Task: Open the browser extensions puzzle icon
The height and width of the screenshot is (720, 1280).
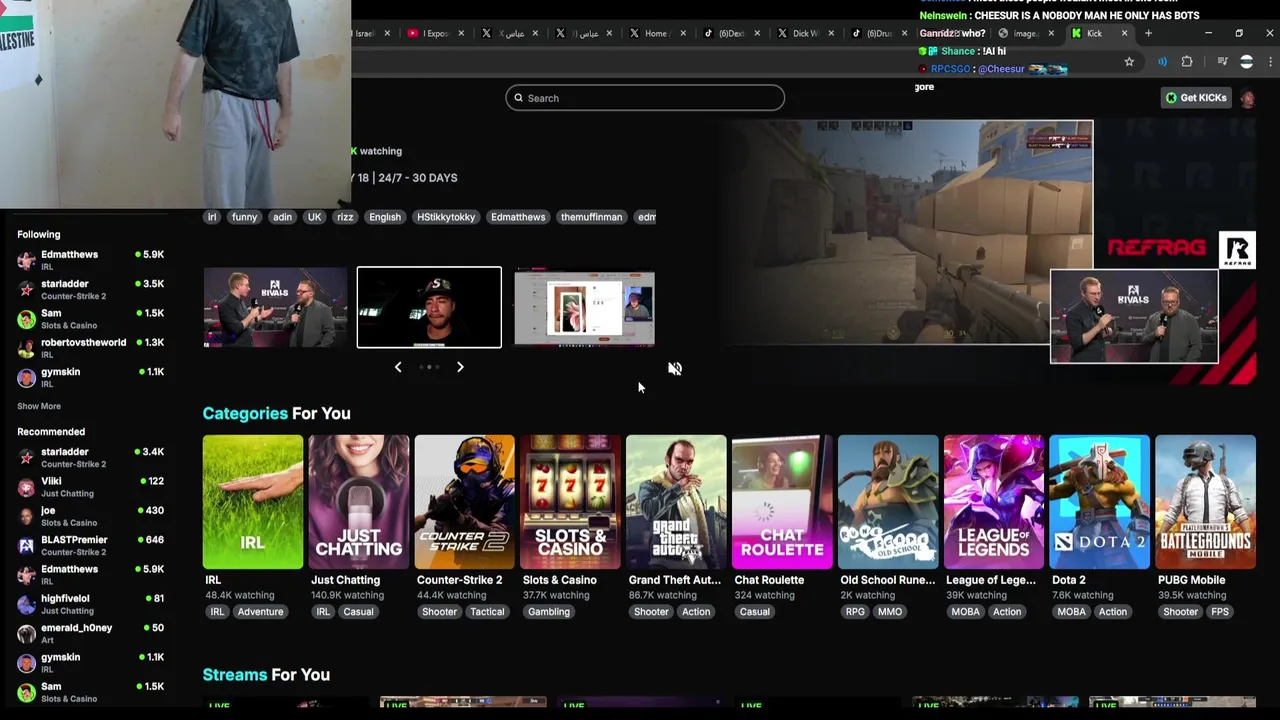Action: point(1187,62)
